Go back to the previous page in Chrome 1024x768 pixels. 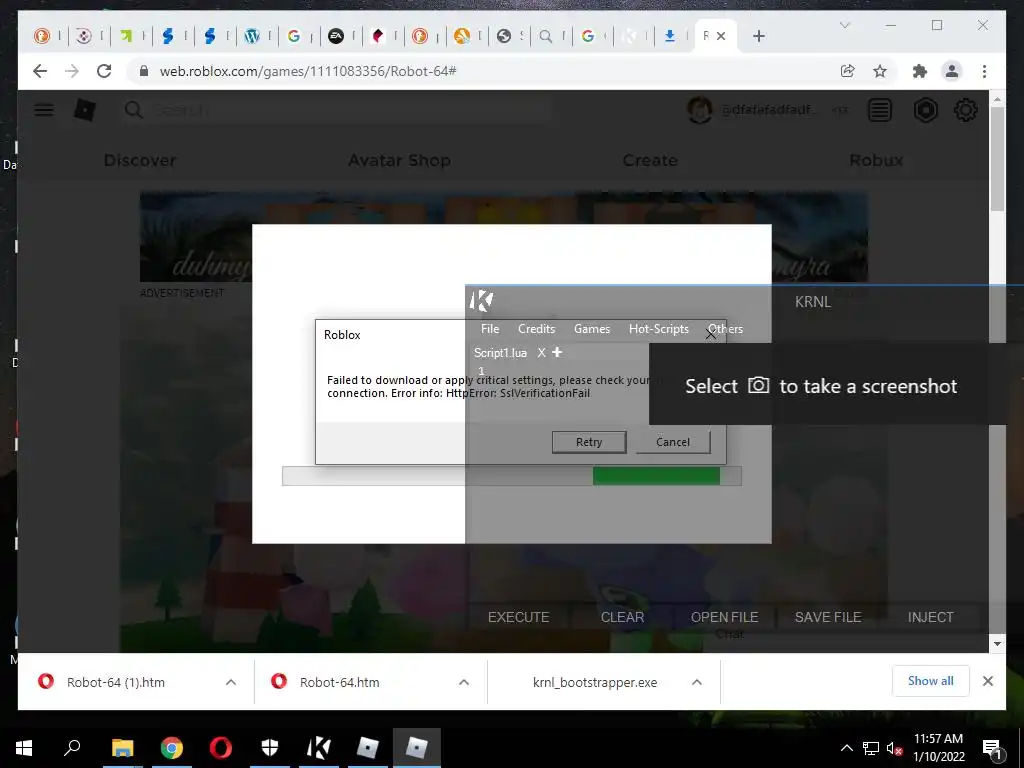[x=40, y=71]
